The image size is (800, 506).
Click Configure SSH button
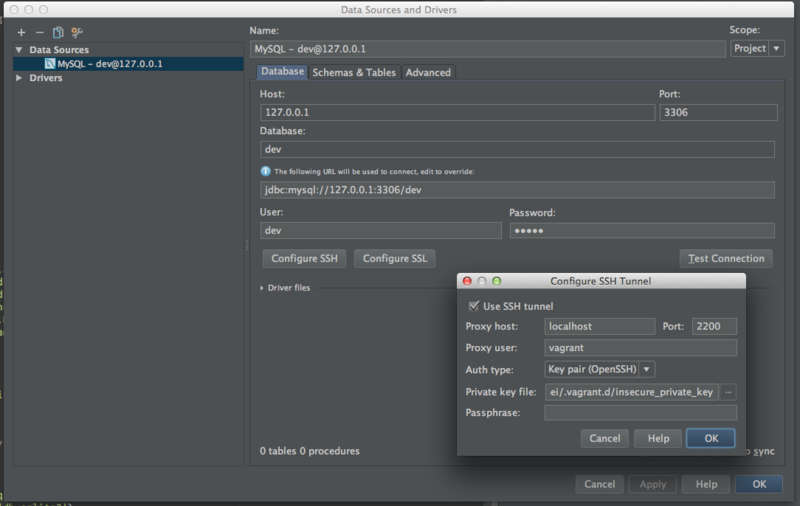(x=304, y=259)
